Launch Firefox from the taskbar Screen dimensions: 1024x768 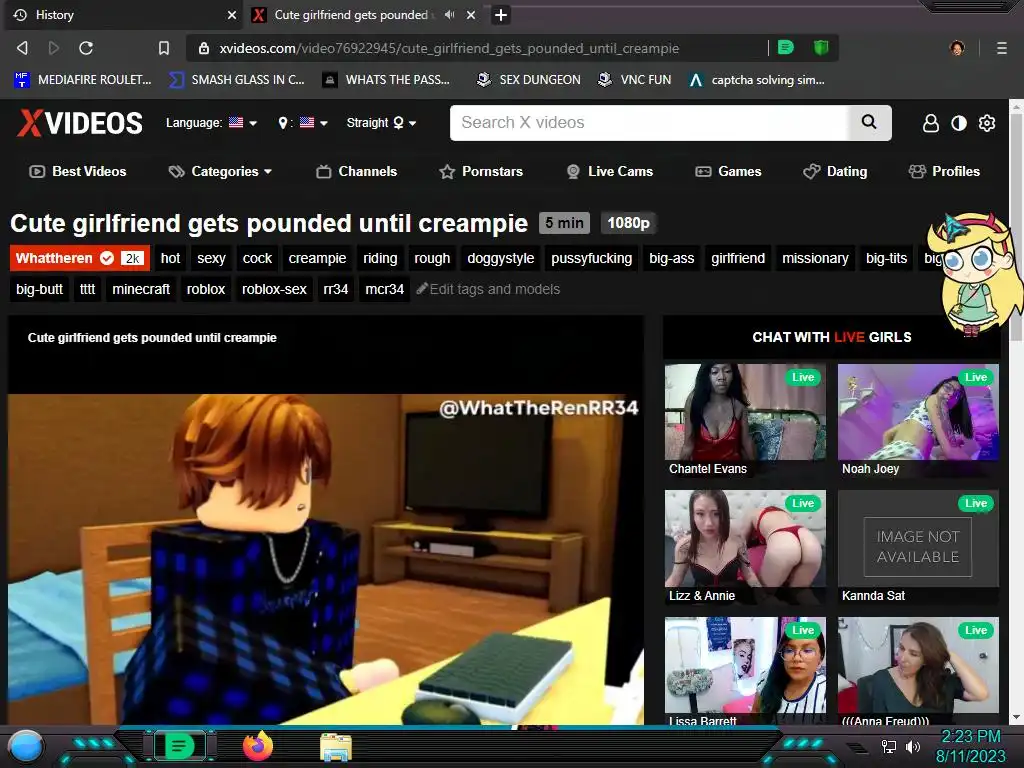(x=258, y=746)
